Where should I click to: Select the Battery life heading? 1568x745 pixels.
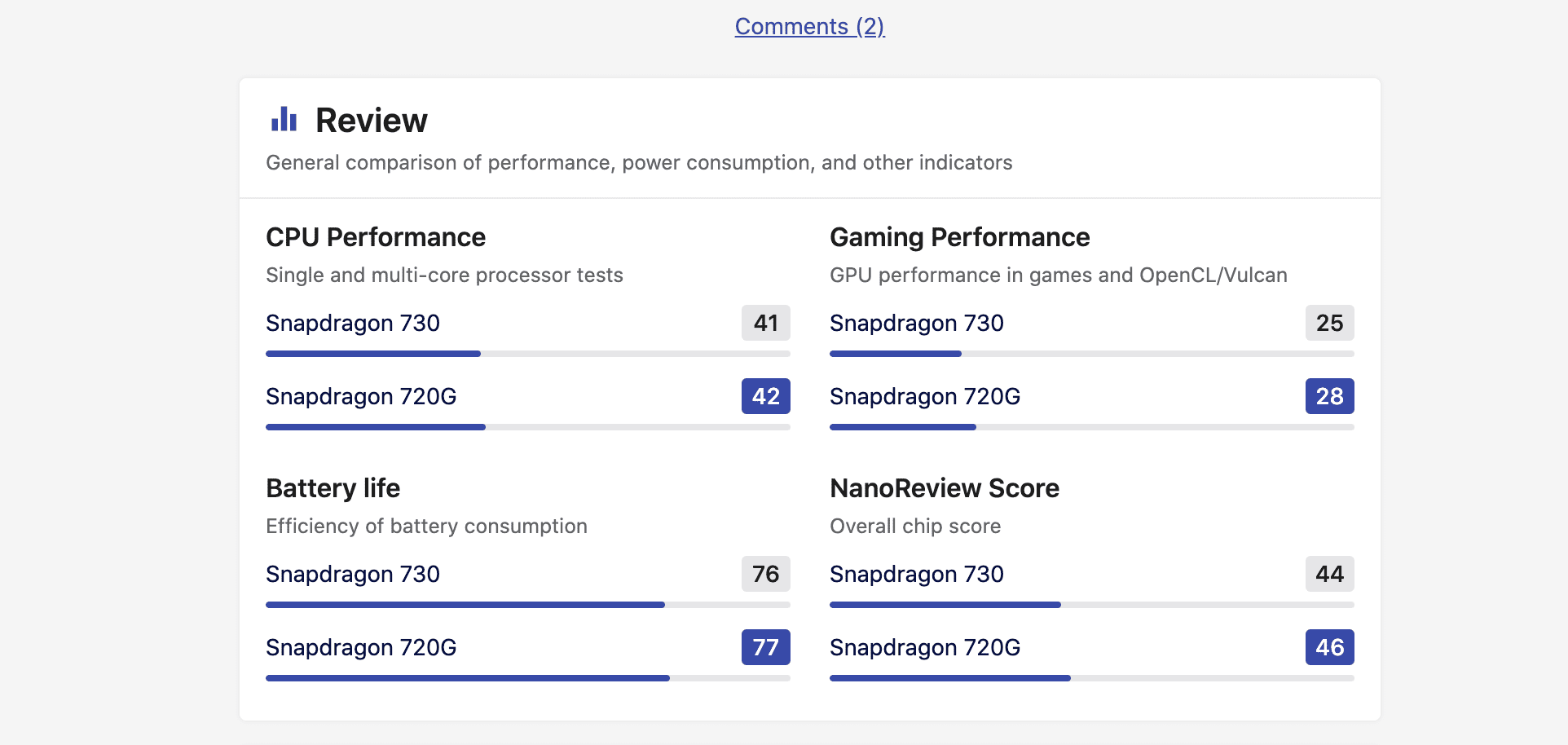[333, 488]
